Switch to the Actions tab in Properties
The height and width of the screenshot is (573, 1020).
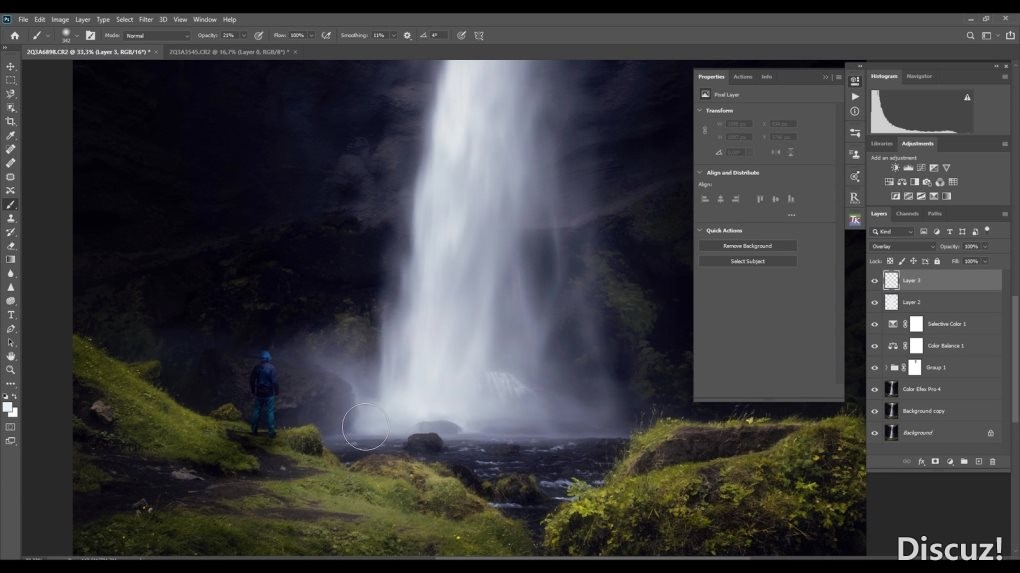[x=742, y=77]
